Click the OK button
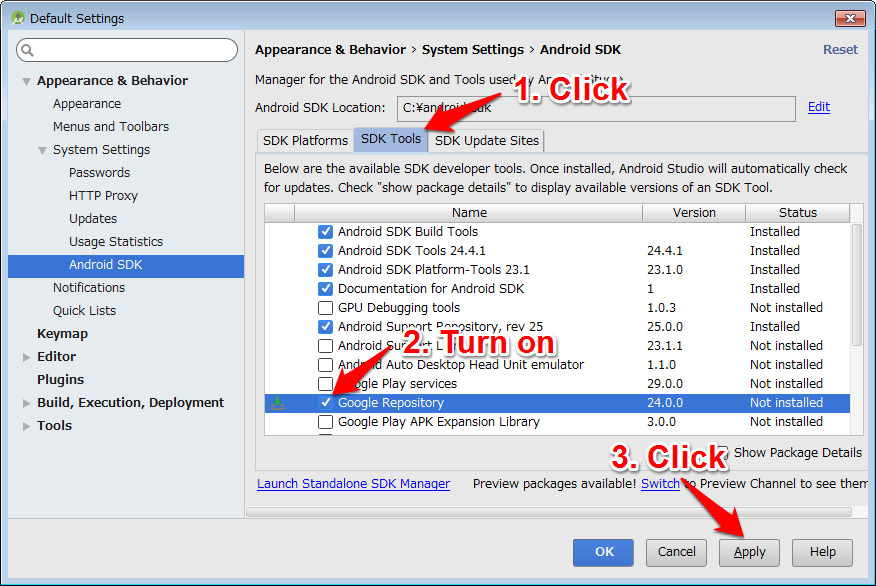Viewport: 876px width, 586px height. pyautogui.click(x=603, y=552)
